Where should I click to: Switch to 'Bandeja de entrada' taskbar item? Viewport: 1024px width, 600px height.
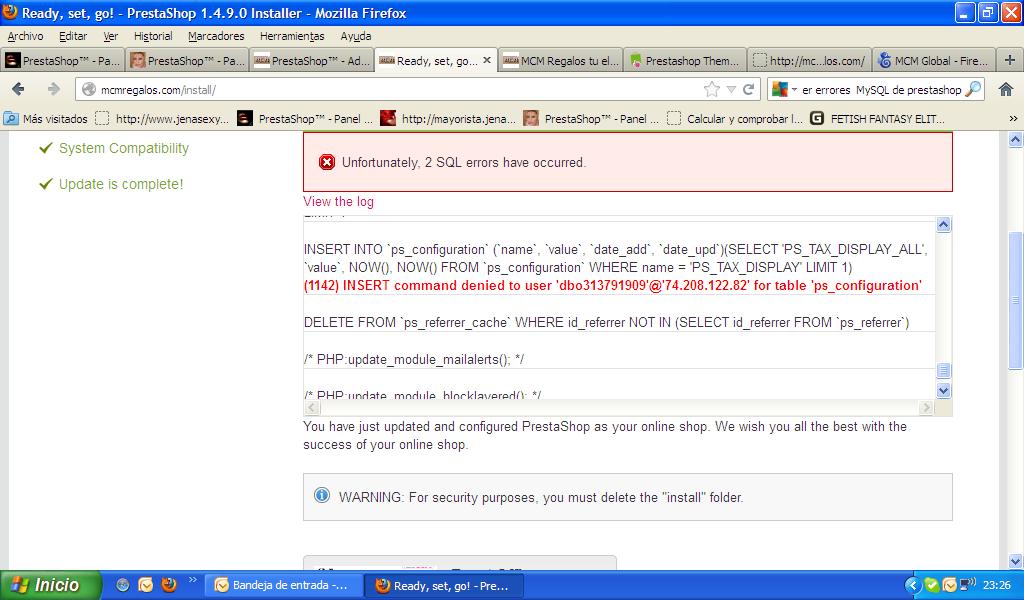point(284,585)
